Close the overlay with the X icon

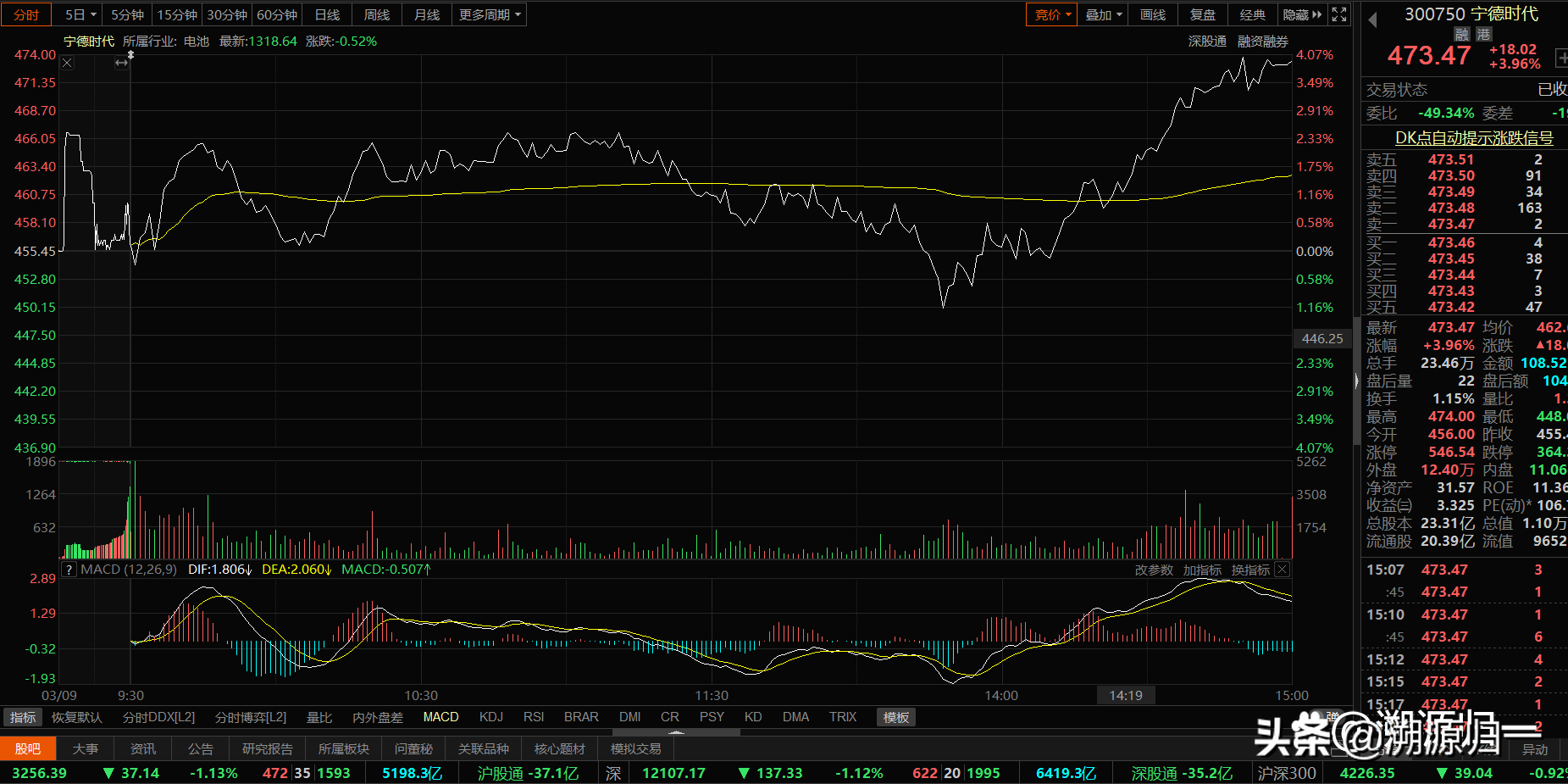68,63
